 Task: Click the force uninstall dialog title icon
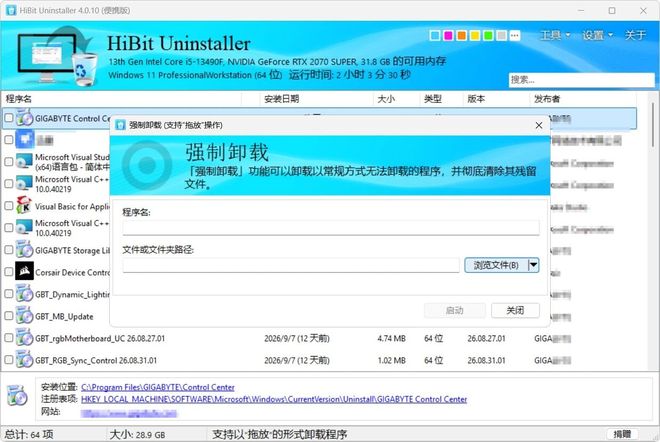pos(120,125)
